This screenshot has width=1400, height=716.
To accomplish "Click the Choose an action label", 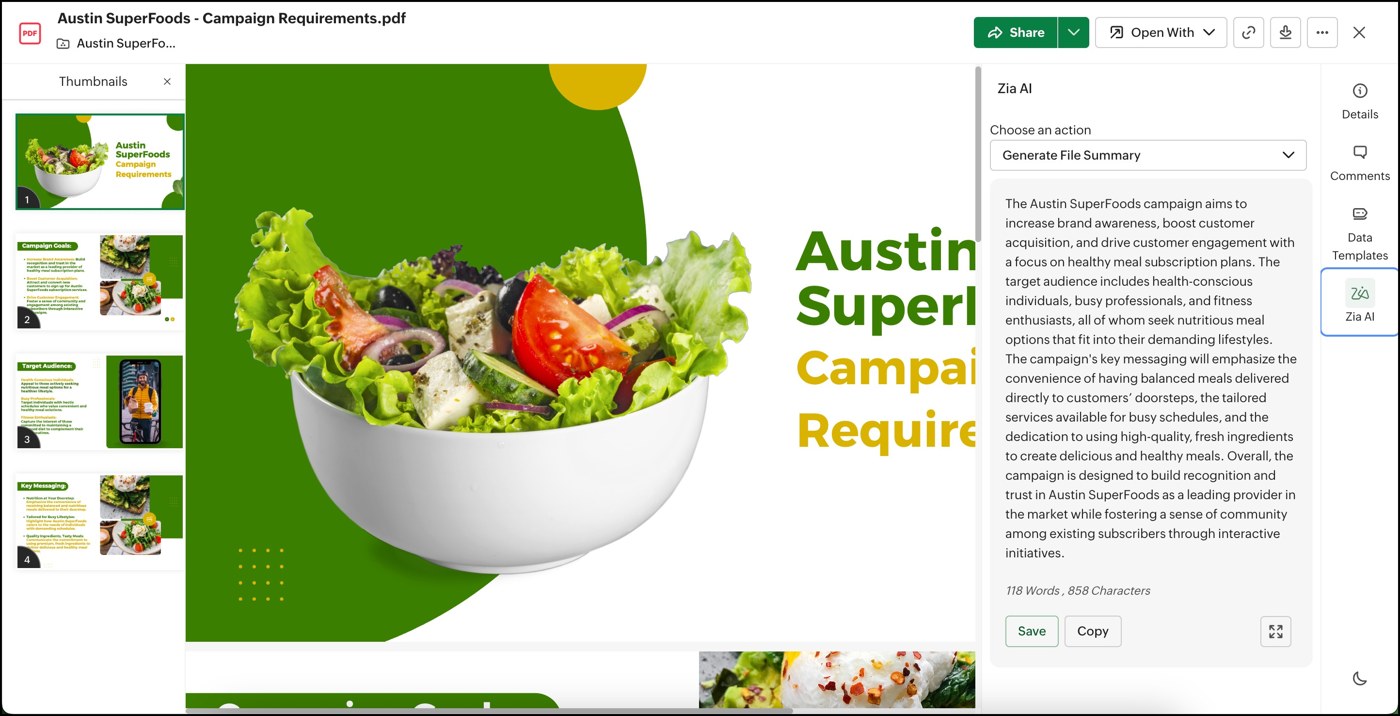I will pyautogui.click(x=1040, y=130).
